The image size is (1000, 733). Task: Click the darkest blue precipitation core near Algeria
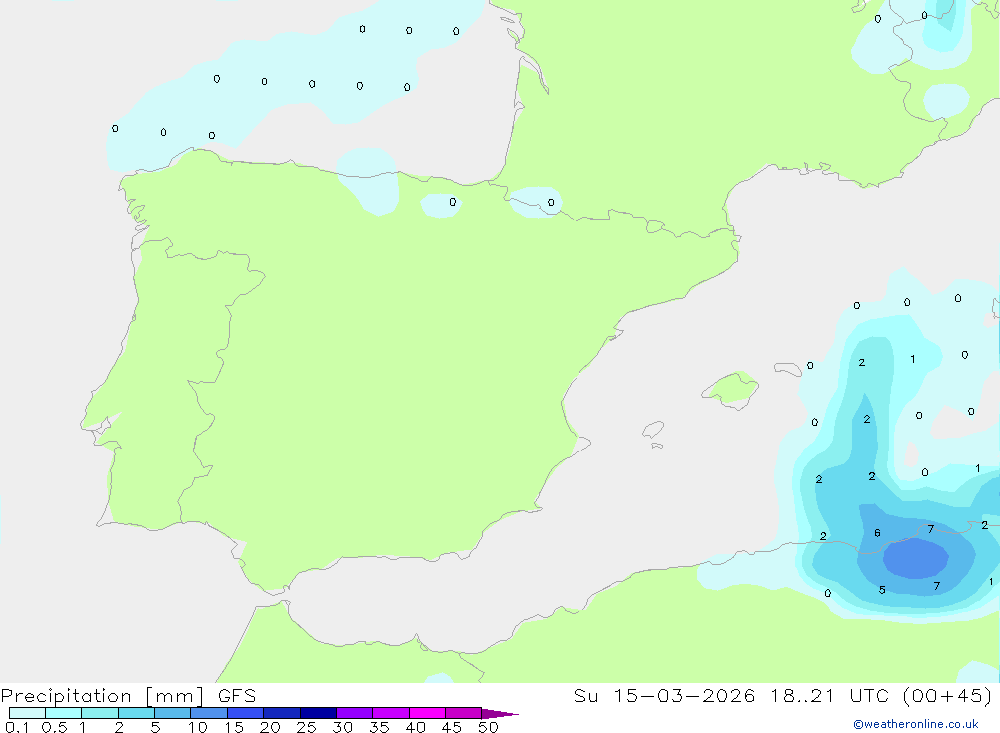pyautogui.click(x=916, y=558)
